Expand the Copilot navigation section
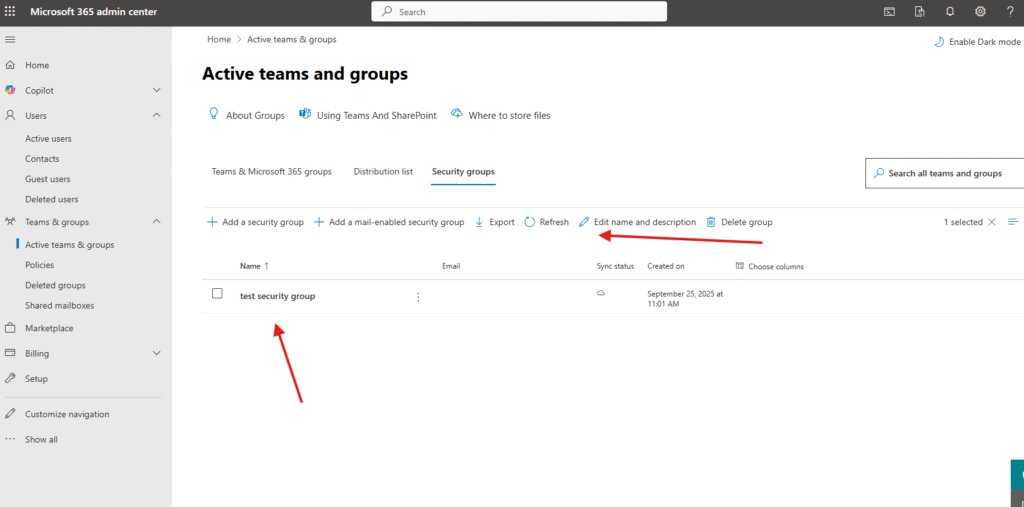This screenshot has width=1024, height=507. point(156,90)
